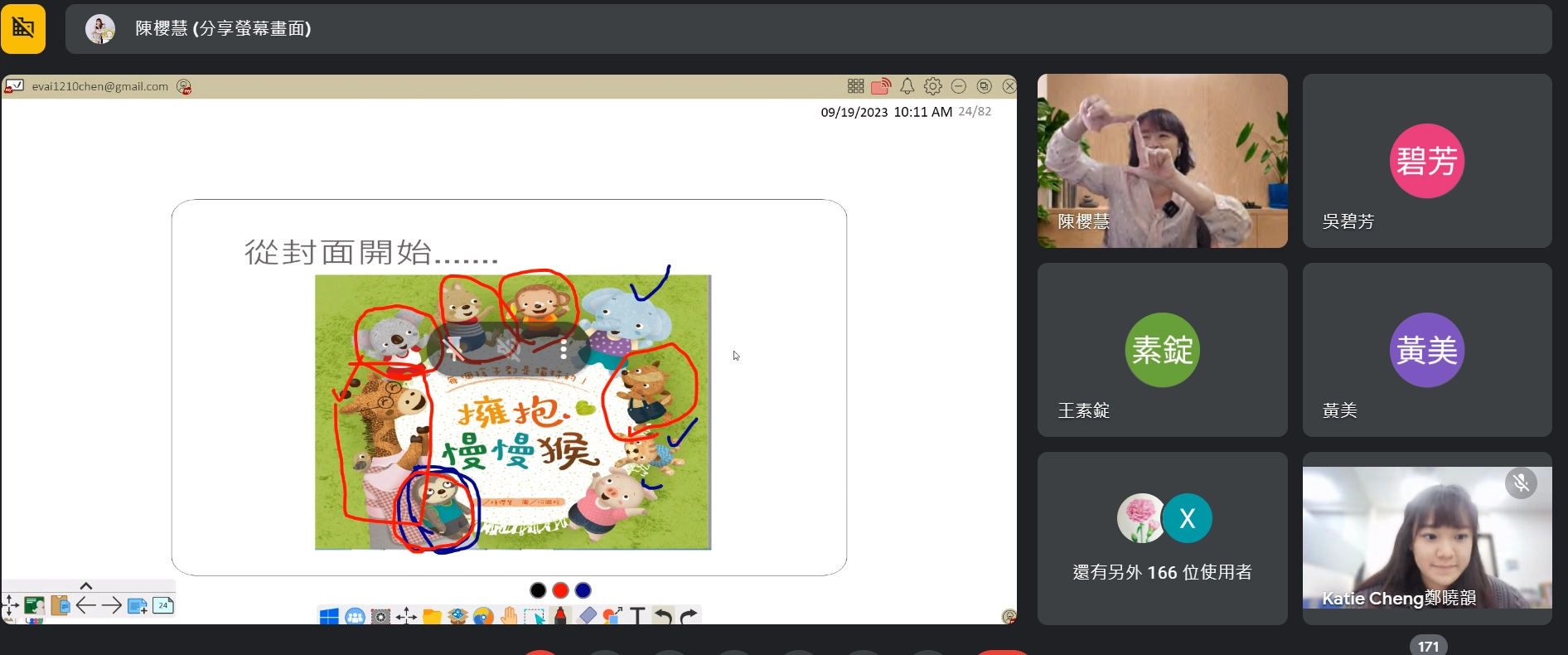Redo stroke with forward curved arrow
The width and height of the screenshot is (1568, 655).
[689, 616]
